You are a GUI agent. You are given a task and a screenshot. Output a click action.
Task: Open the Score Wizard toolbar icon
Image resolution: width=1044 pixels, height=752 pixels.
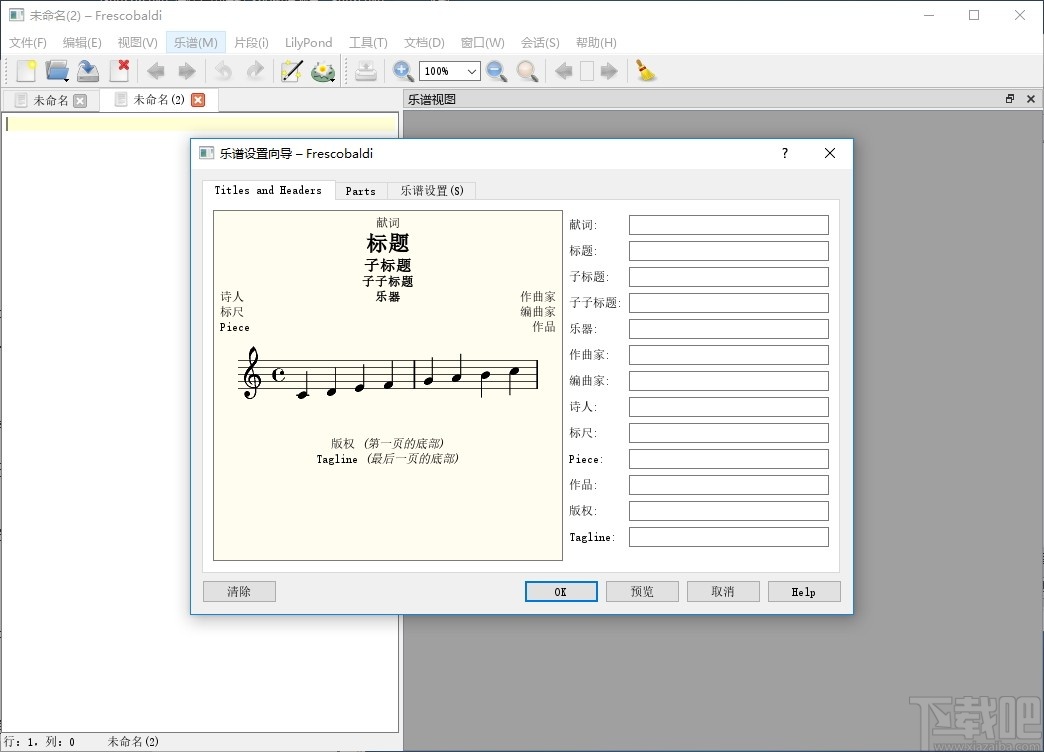tap(291, 71)
